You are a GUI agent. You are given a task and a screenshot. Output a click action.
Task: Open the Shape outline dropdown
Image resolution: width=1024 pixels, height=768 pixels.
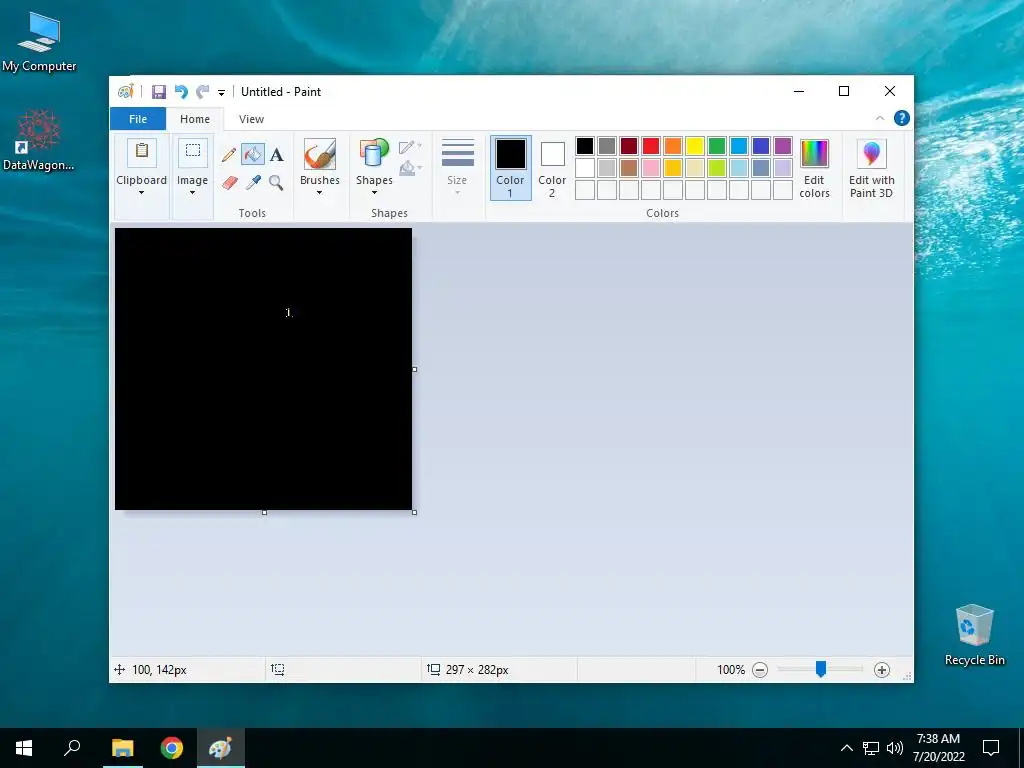410,147
